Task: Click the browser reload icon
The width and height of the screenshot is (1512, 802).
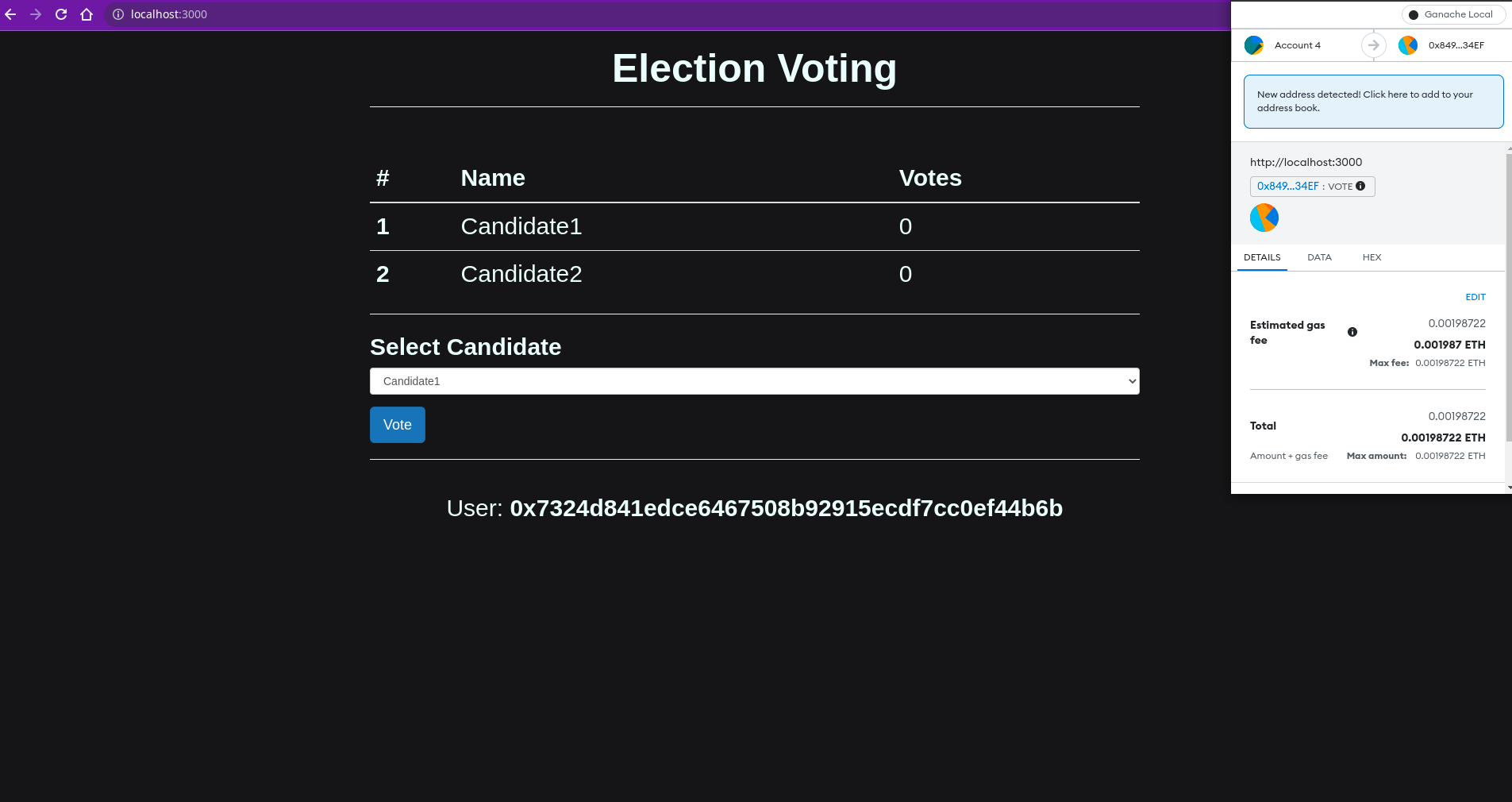Action: pos(61,13)
